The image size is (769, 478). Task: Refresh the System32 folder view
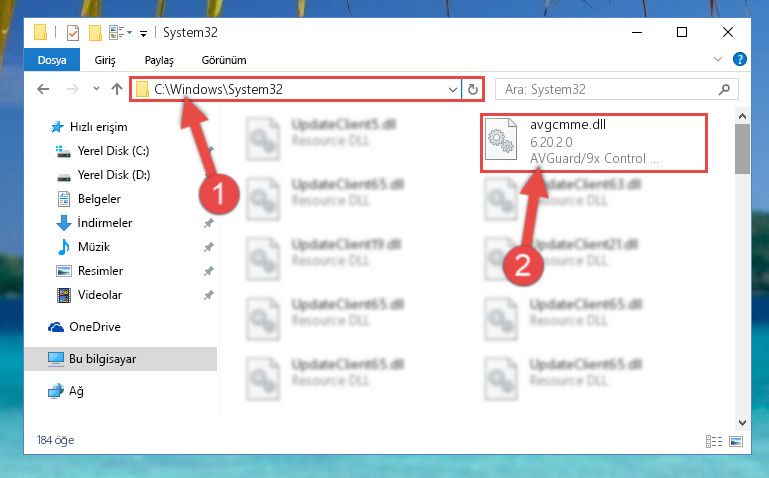point(473,89)
